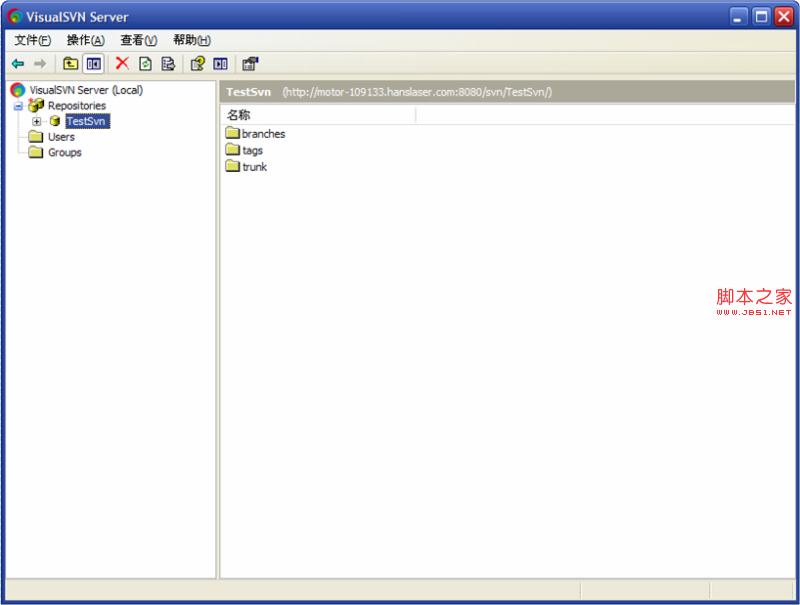Screen dimensions: 800x605
Task: Click the TestSvn title in header bar
Action: click(x=248, y=92)
